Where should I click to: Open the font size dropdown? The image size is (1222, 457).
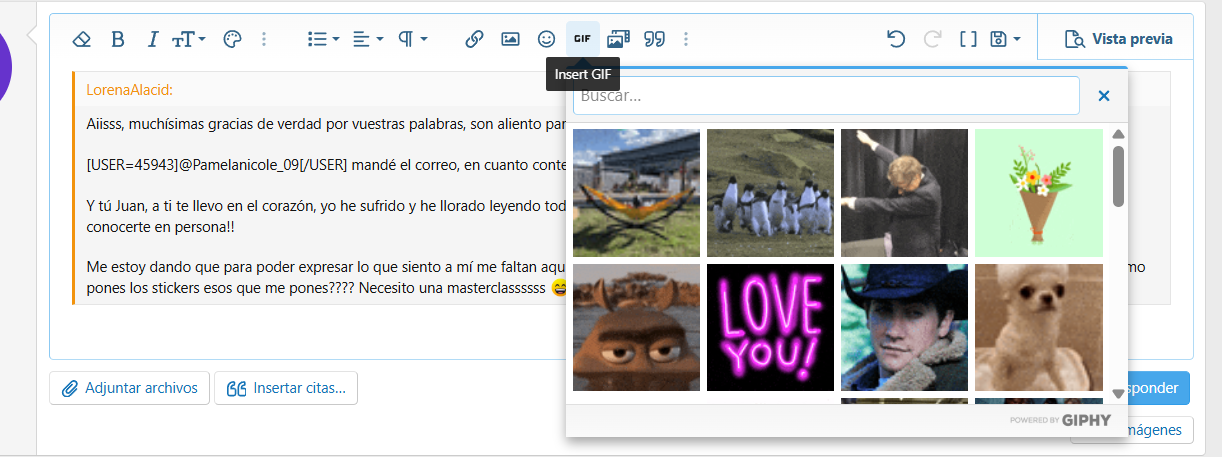[189, 39]
